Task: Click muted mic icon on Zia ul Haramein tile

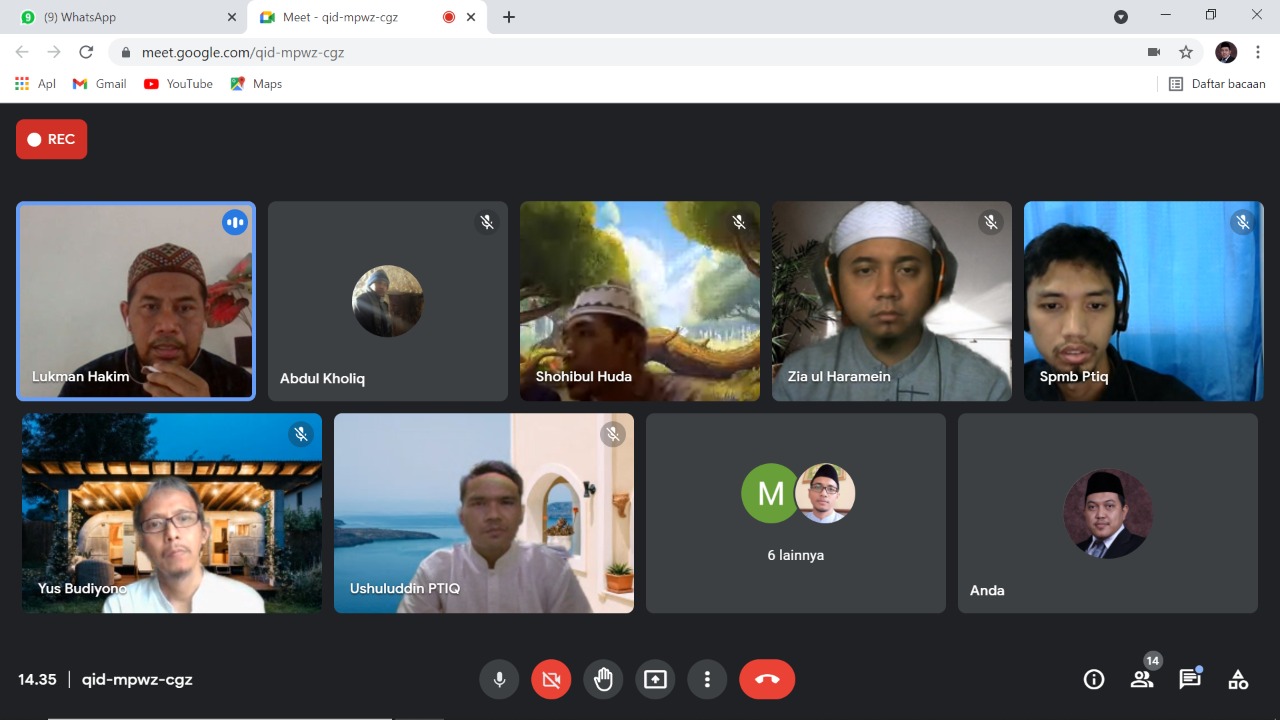Action: 991,222
